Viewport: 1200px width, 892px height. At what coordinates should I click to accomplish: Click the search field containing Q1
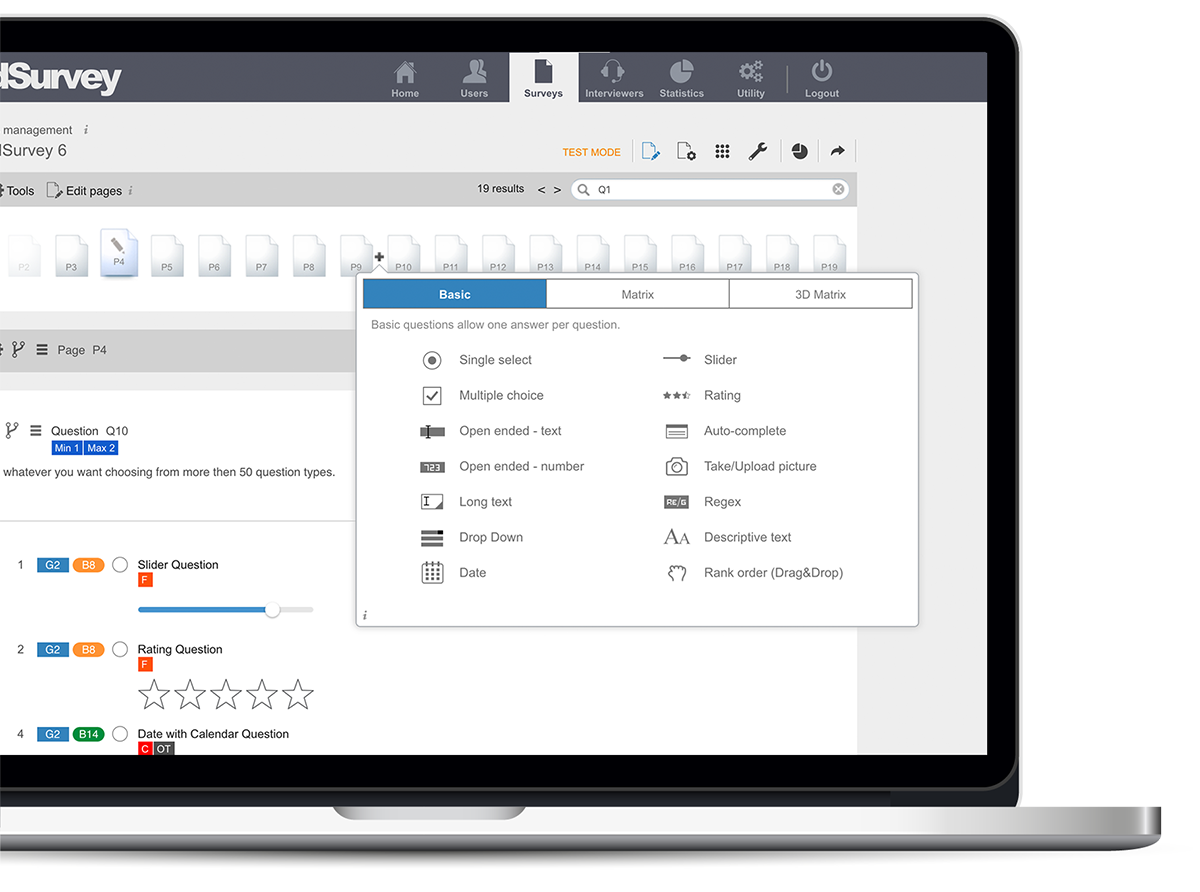coord(711,189)
